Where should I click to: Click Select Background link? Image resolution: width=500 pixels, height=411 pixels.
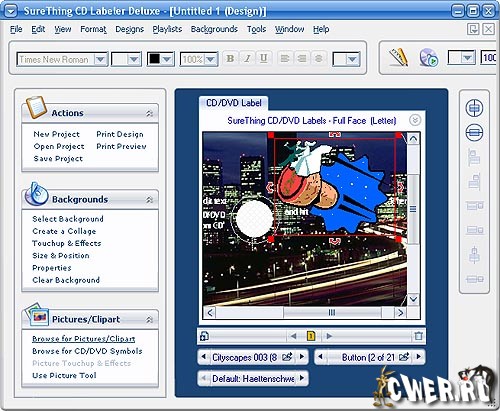pyautogui.click(x=68, y=219)
